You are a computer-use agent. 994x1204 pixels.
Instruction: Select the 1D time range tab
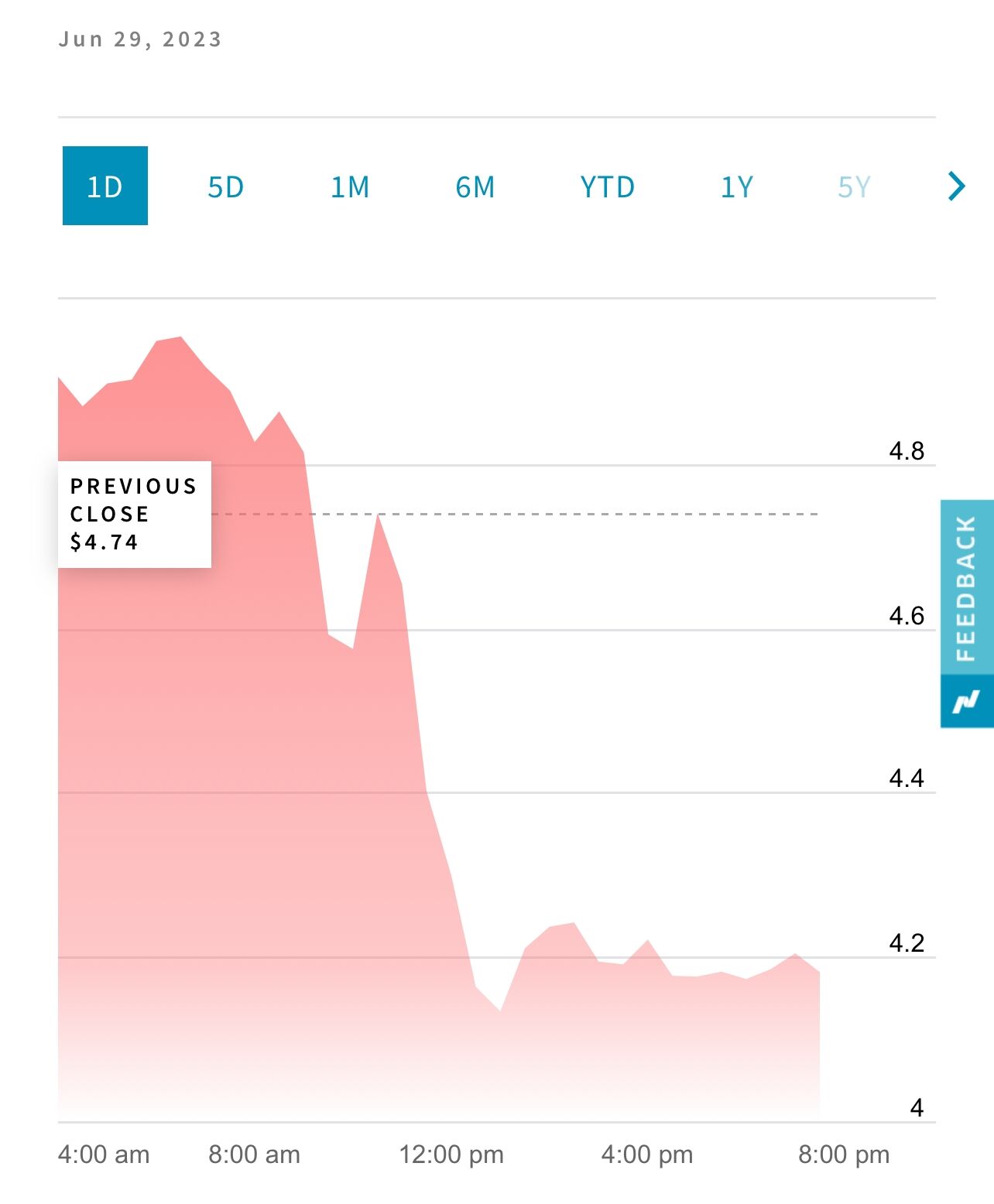pos(105,186)
